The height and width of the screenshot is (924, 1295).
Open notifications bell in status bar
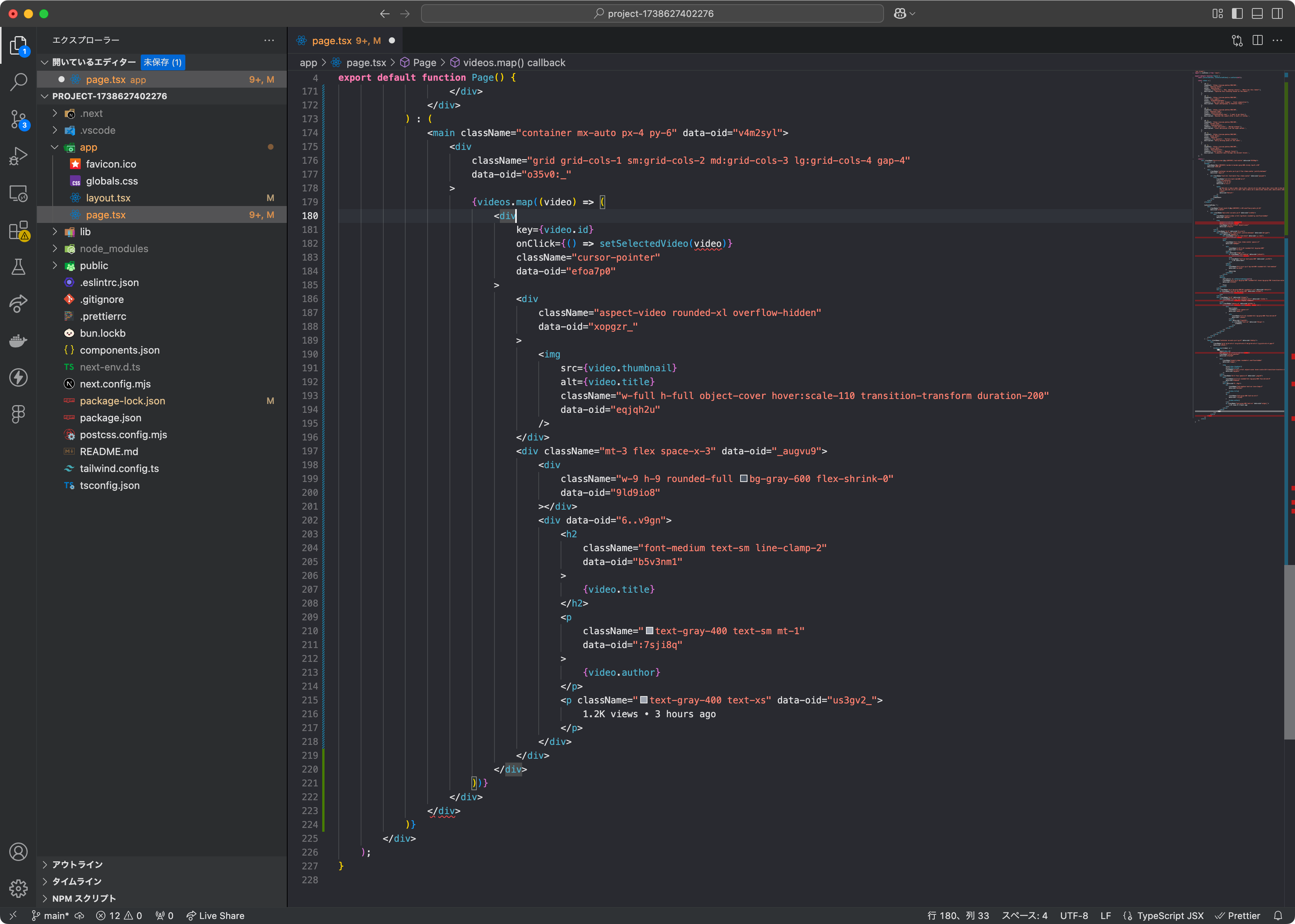click(1278, 916)
